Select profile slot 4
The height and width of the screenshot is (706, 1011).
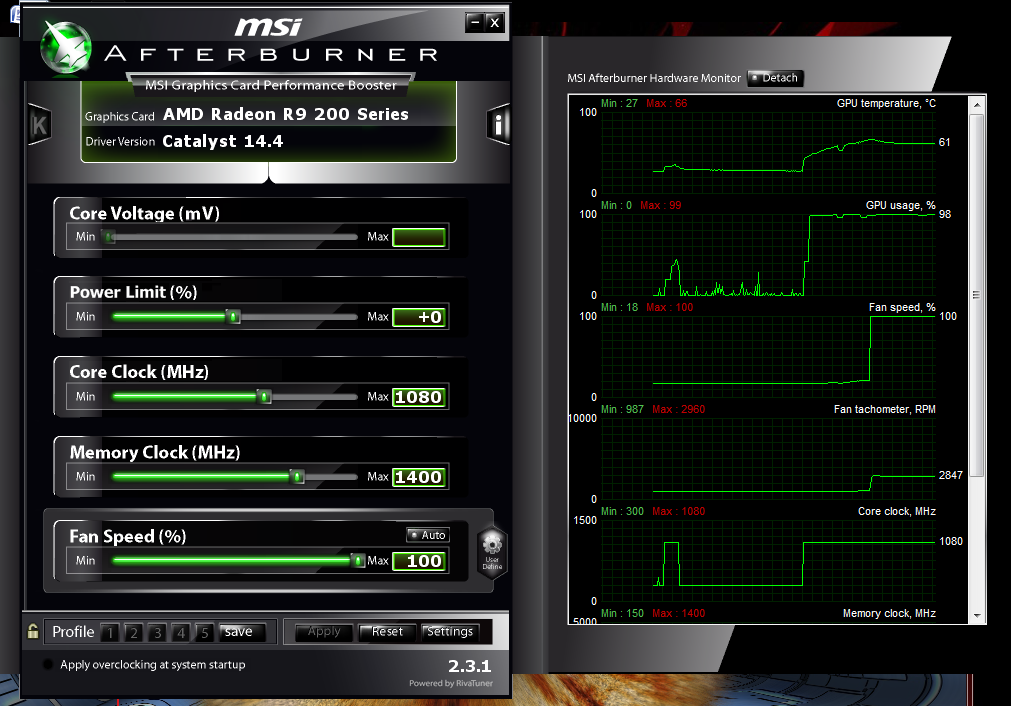pos(181,632)
